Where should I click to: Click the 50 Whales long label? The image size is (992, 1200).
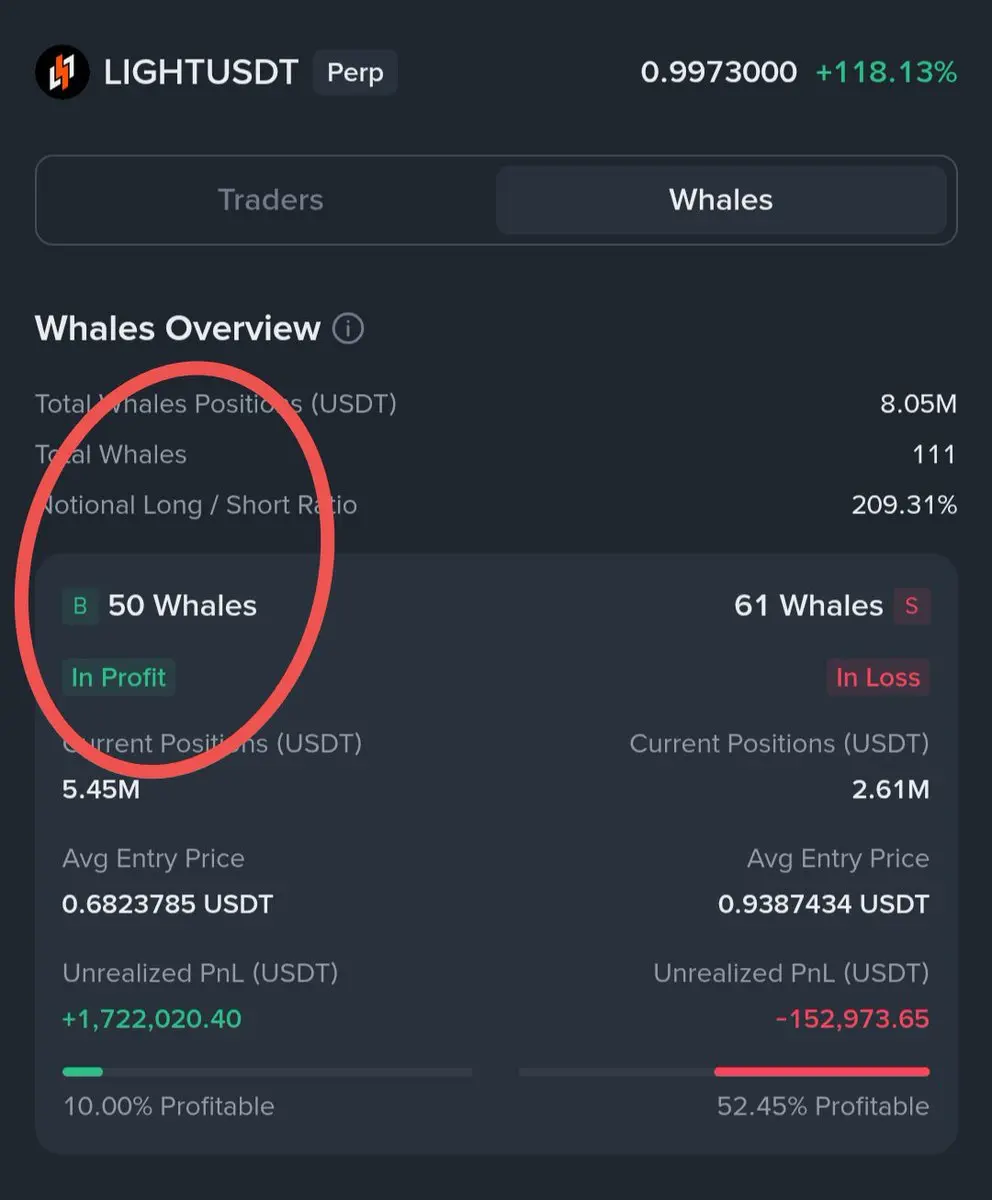pos(182,606)
